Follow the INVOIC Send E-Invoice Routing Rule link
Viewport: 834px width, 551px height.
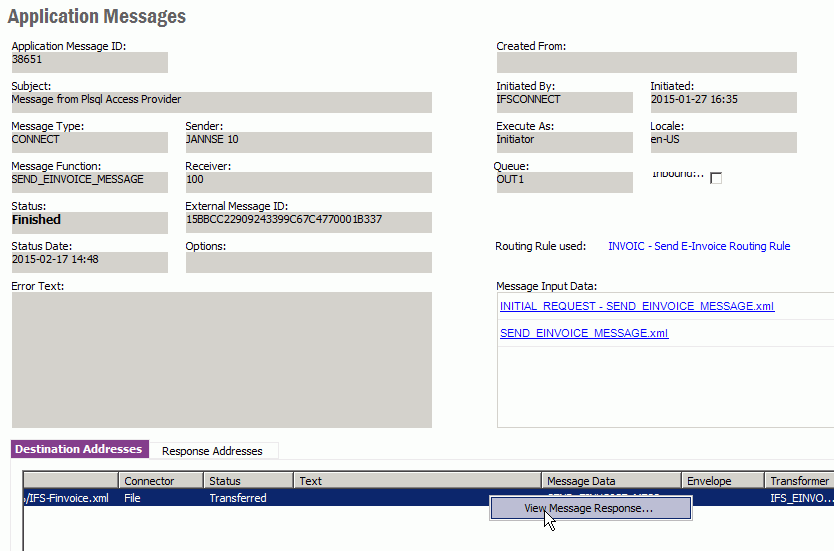[x=698, y=246]
